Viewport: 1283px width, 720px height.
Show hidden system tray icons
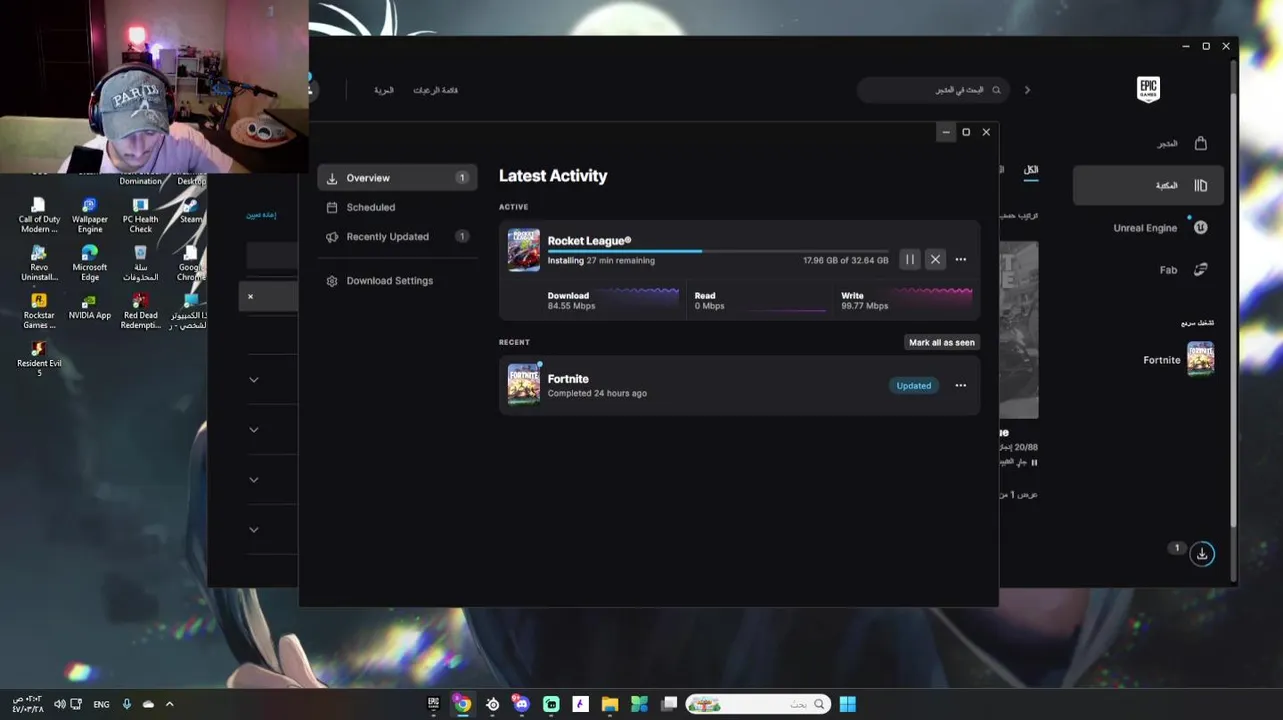tap(169, 704)
